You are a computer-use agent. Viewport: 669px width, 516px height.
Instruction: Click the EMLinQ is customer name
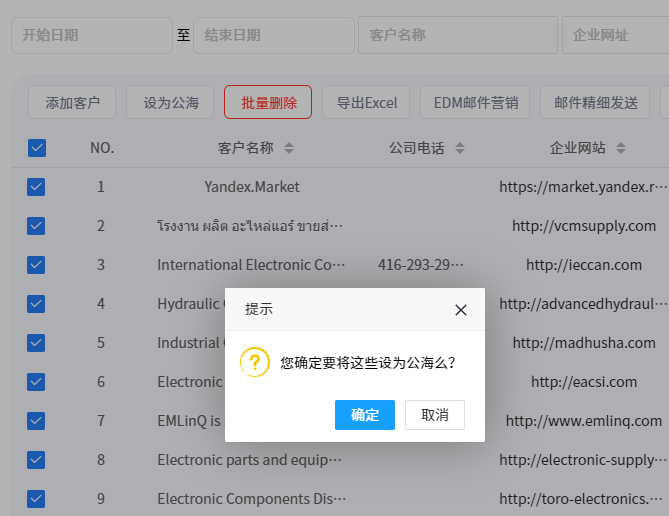189,421
